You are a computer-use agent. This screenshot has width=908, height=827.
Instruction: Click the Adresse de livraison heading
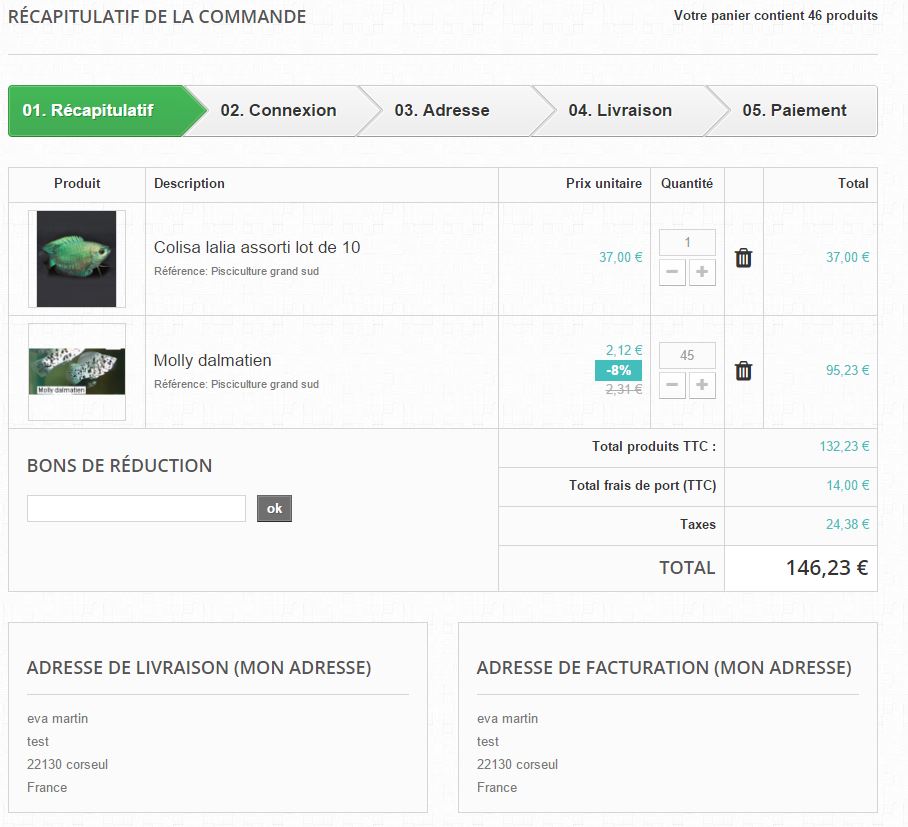pos(199,668)
